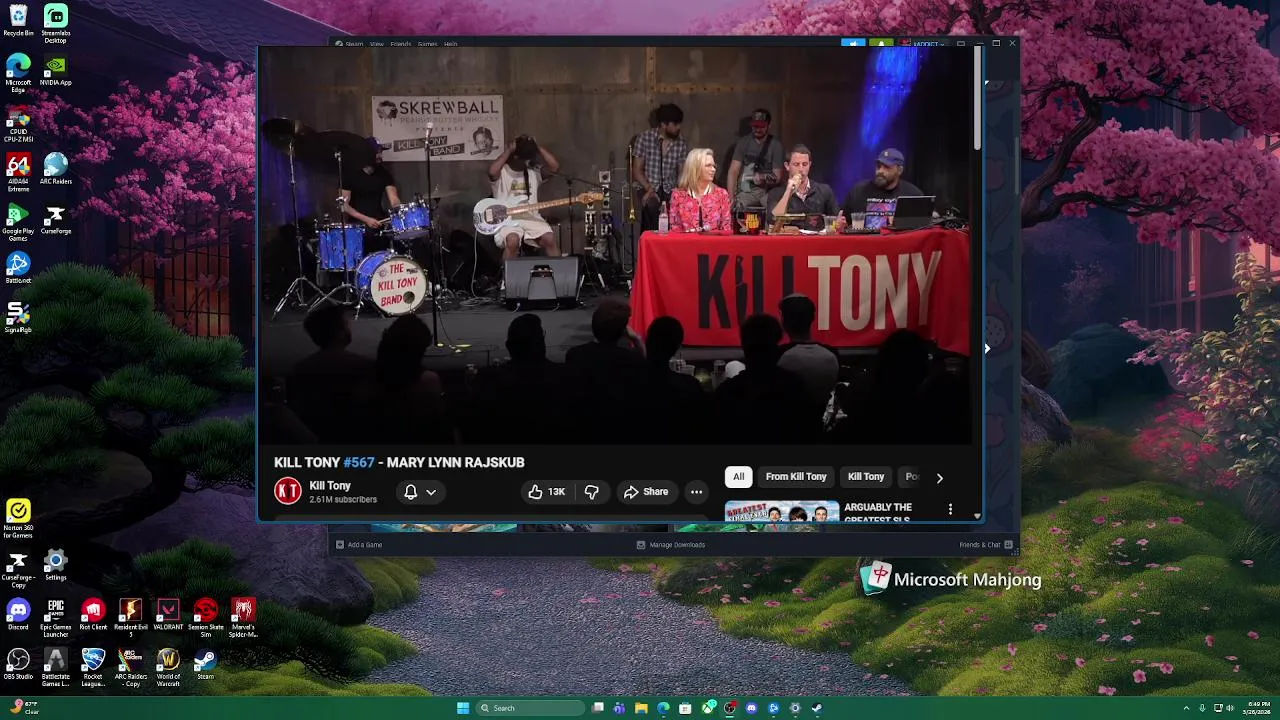Select the Google Play Games shortcut
Viewport: 1280px width, 720px height.
pos(18,222)
